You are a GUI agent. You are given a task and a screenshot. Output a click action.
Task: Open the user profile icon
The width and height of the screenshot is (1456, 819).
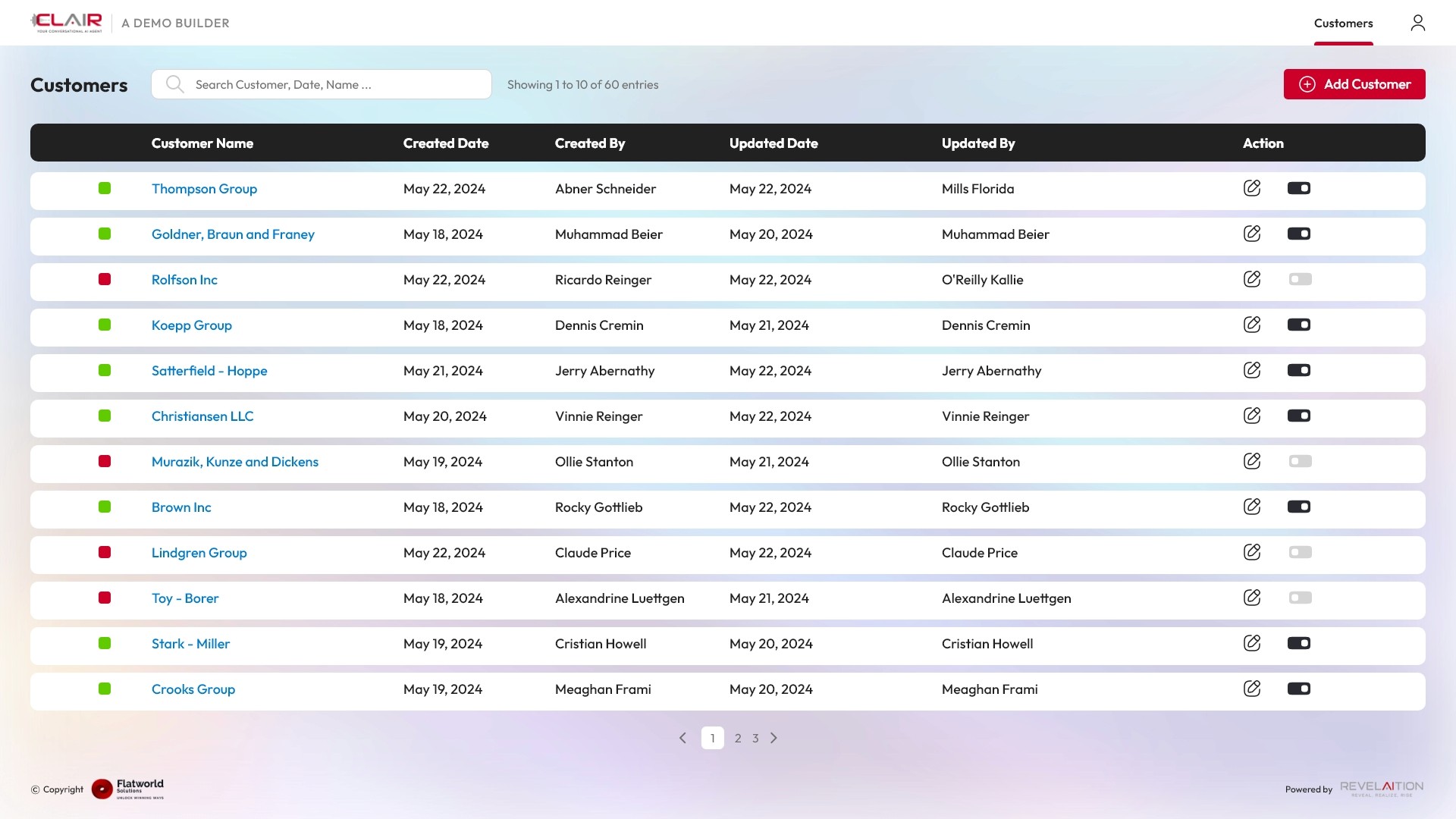pyautogui.click(x=1417, y=23)
